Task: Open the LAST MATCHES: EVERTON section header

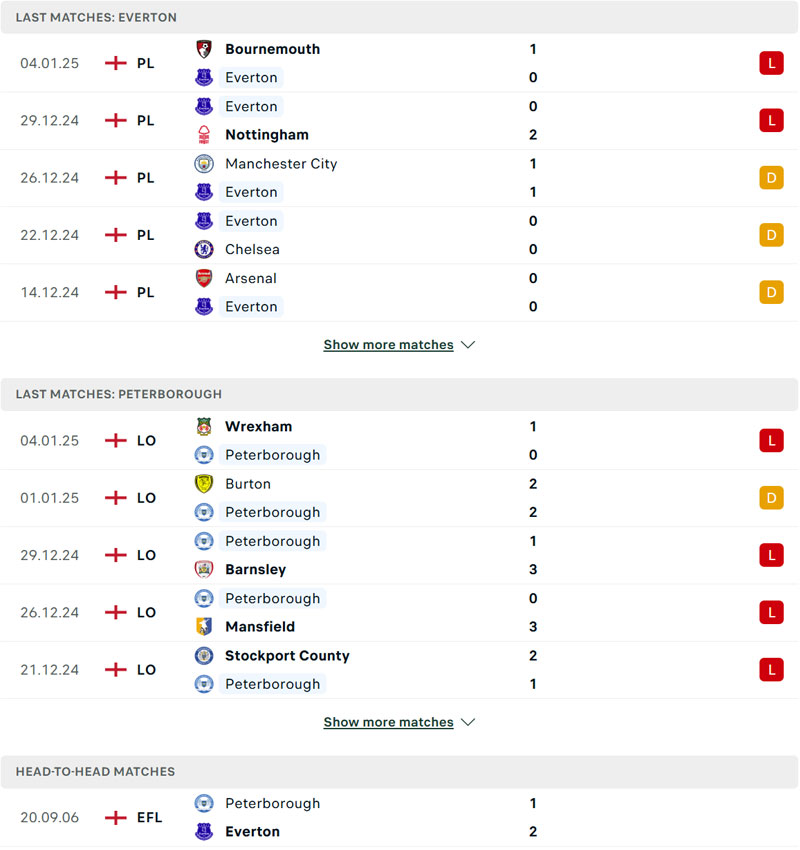Action: (x=97, y=17)
